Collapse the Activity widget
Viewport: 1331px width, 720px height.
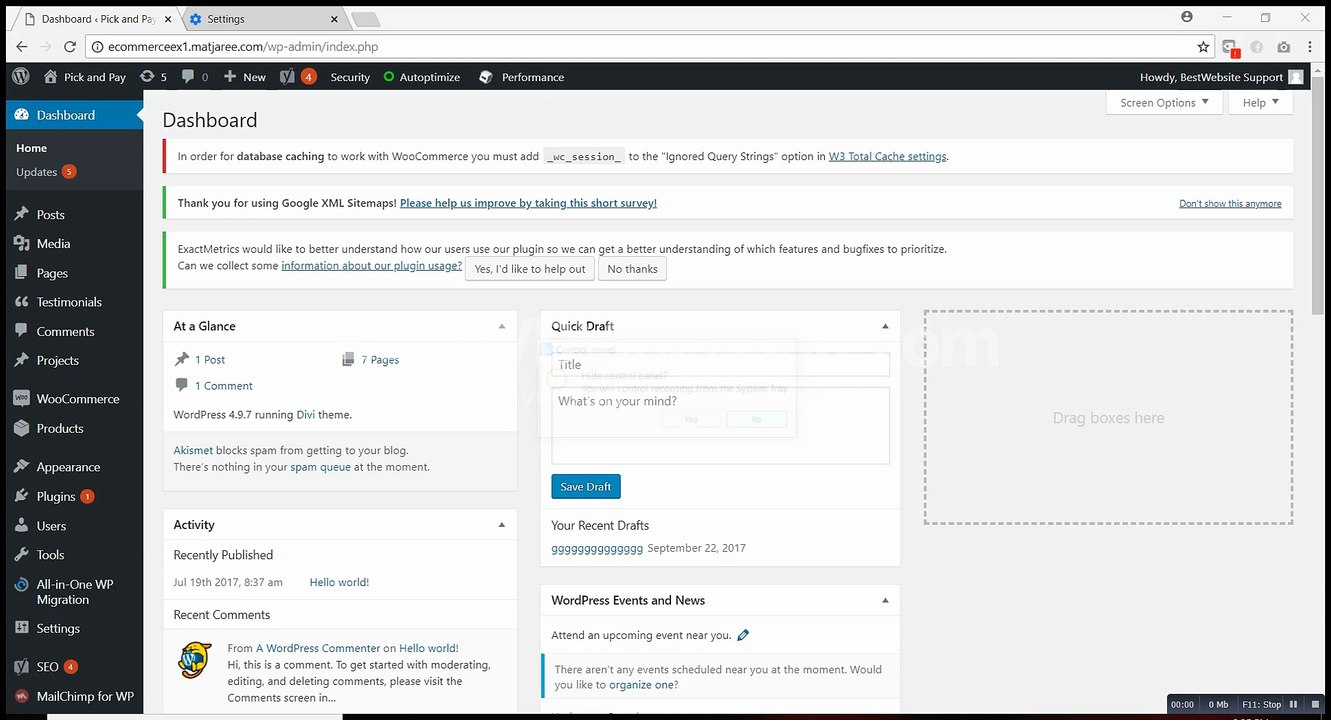click(x=502, y=525)
